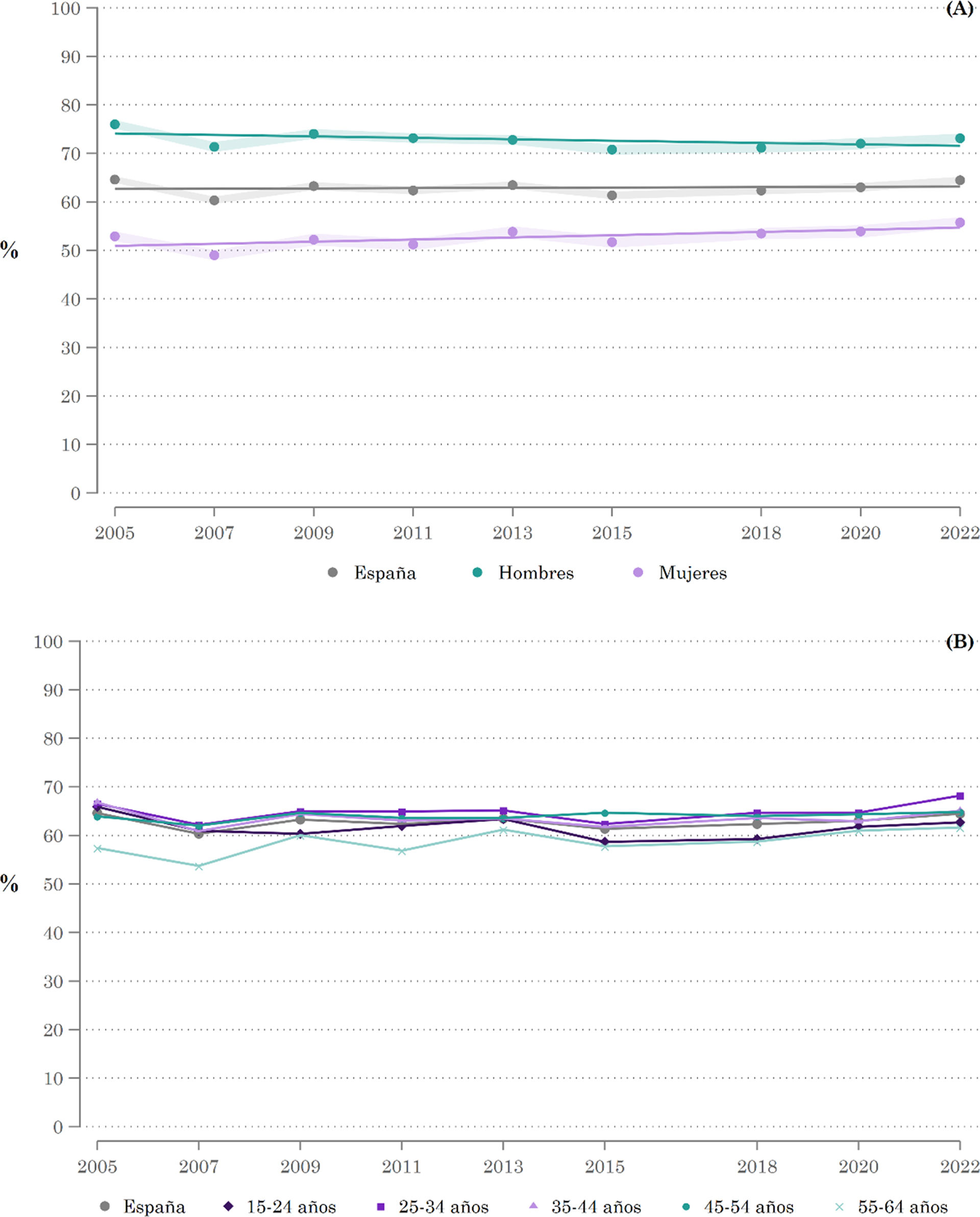Screen dimensions: 980x1217
Task: Select the 55-64 años 2007 cross data point
Action: coord(199,866)
